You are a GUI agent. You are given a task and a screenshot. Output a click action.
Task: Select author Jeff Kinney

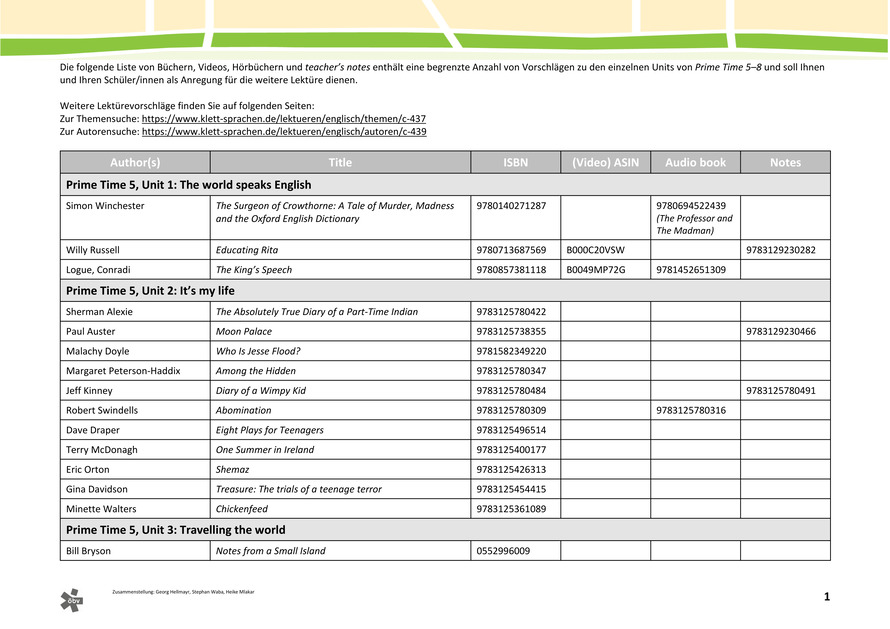pos(89,391)
